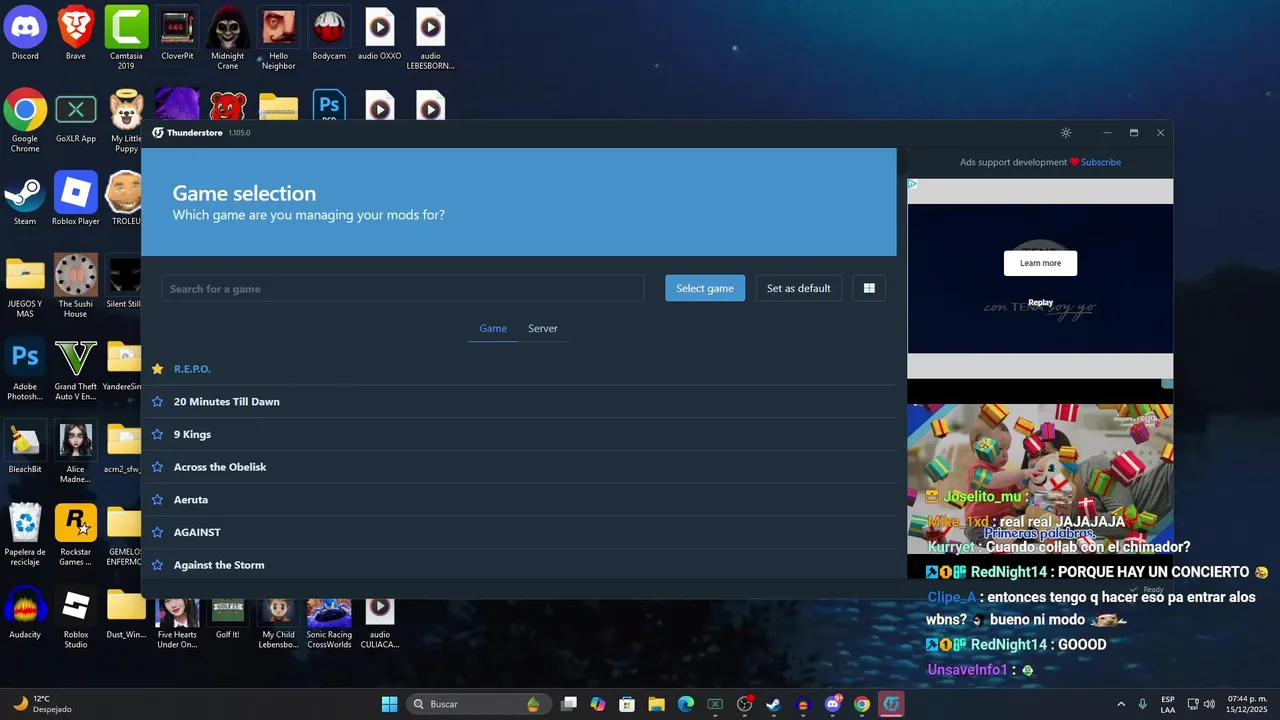Open Discord desktop shortcut

[x=25, y=33]
